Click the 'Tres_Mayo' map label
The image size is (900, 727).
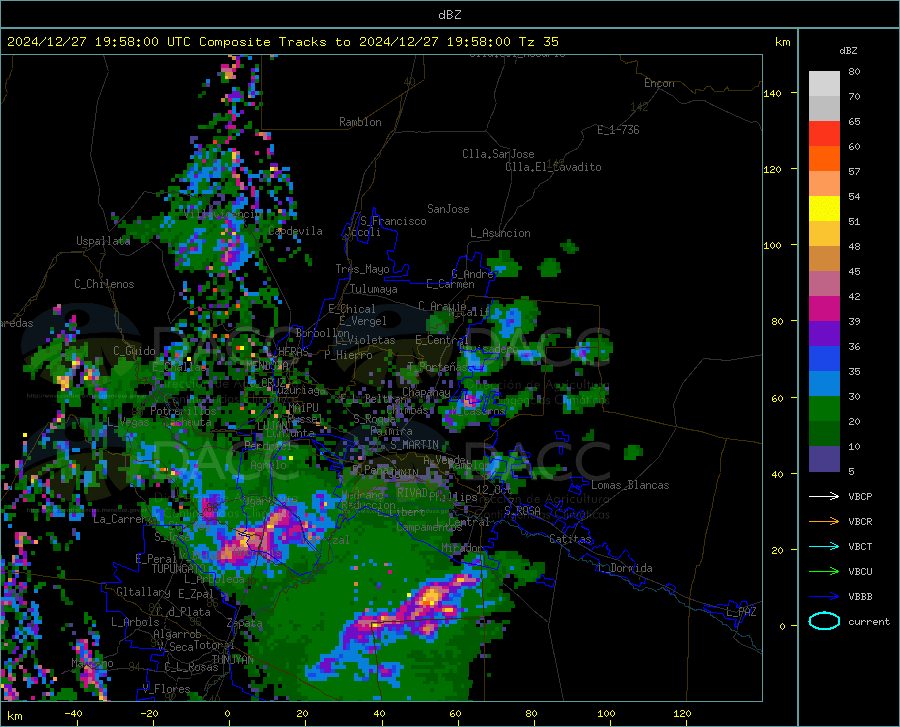pos(362,269)
